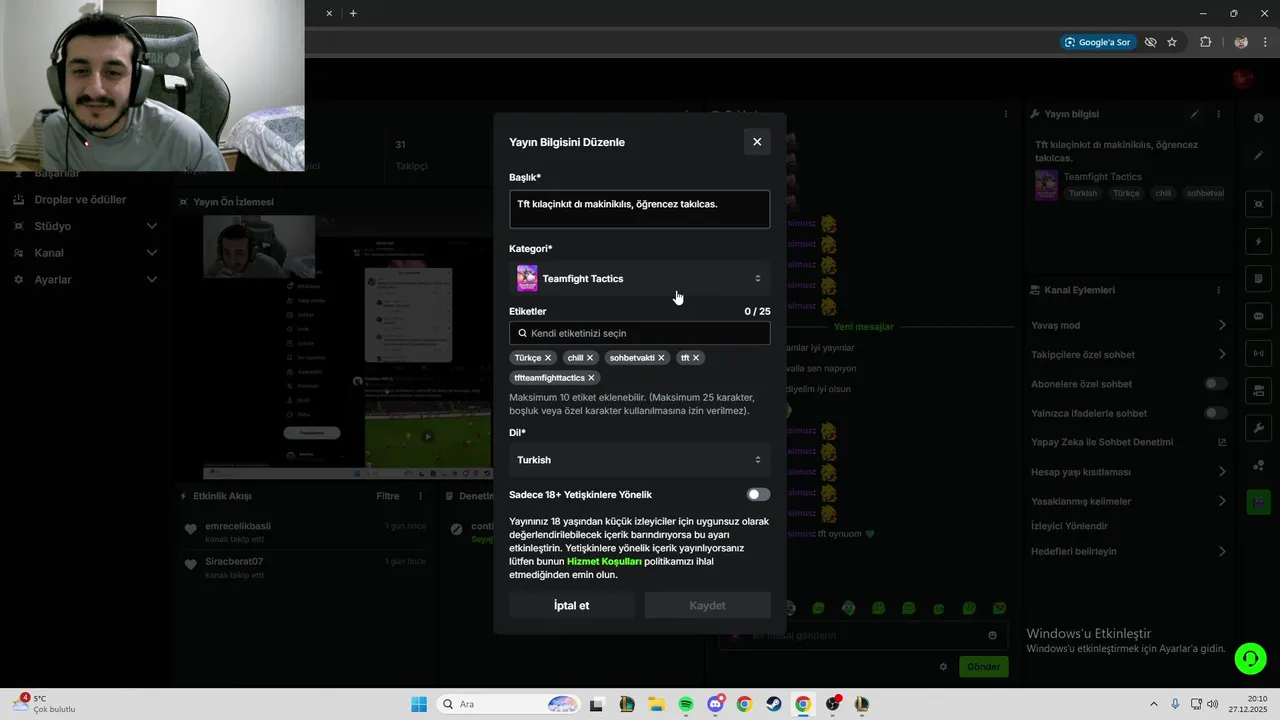Open the Chrome extensions puzzle icon
Image resolution: width=1280 pixels, height=720 pixels.
click(x=1205, y=42)
